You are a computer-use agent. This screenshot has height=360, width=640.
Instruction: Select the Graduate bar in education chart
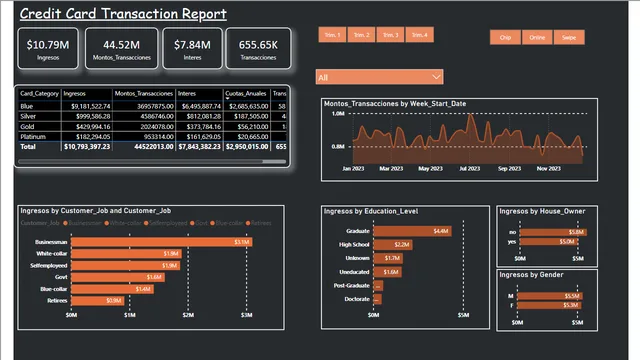click(413, 231)
